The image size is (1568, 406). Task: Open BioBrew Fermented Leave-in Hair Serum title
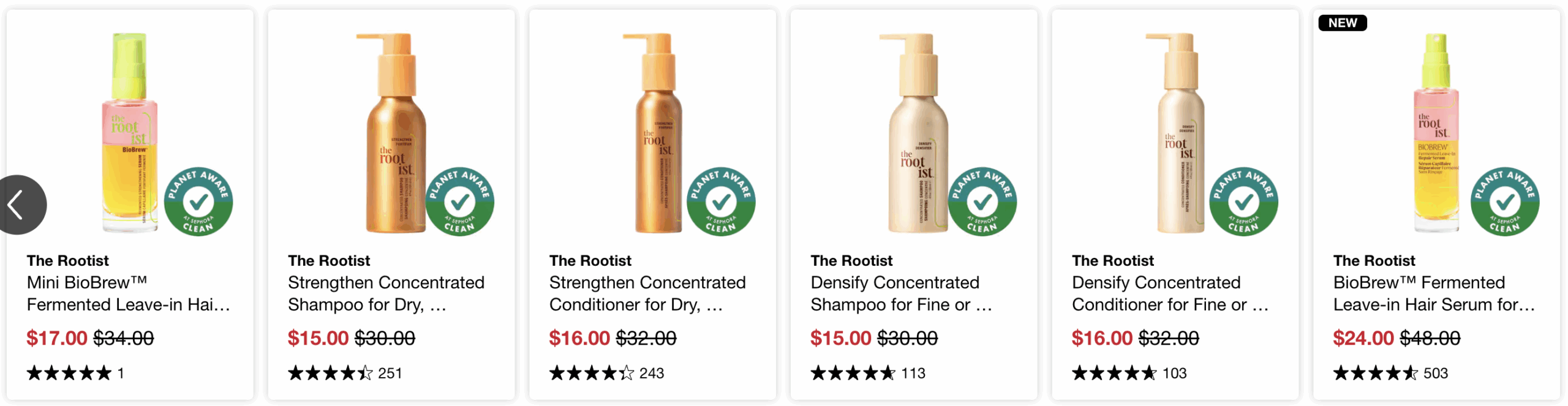coord(1434,293)
